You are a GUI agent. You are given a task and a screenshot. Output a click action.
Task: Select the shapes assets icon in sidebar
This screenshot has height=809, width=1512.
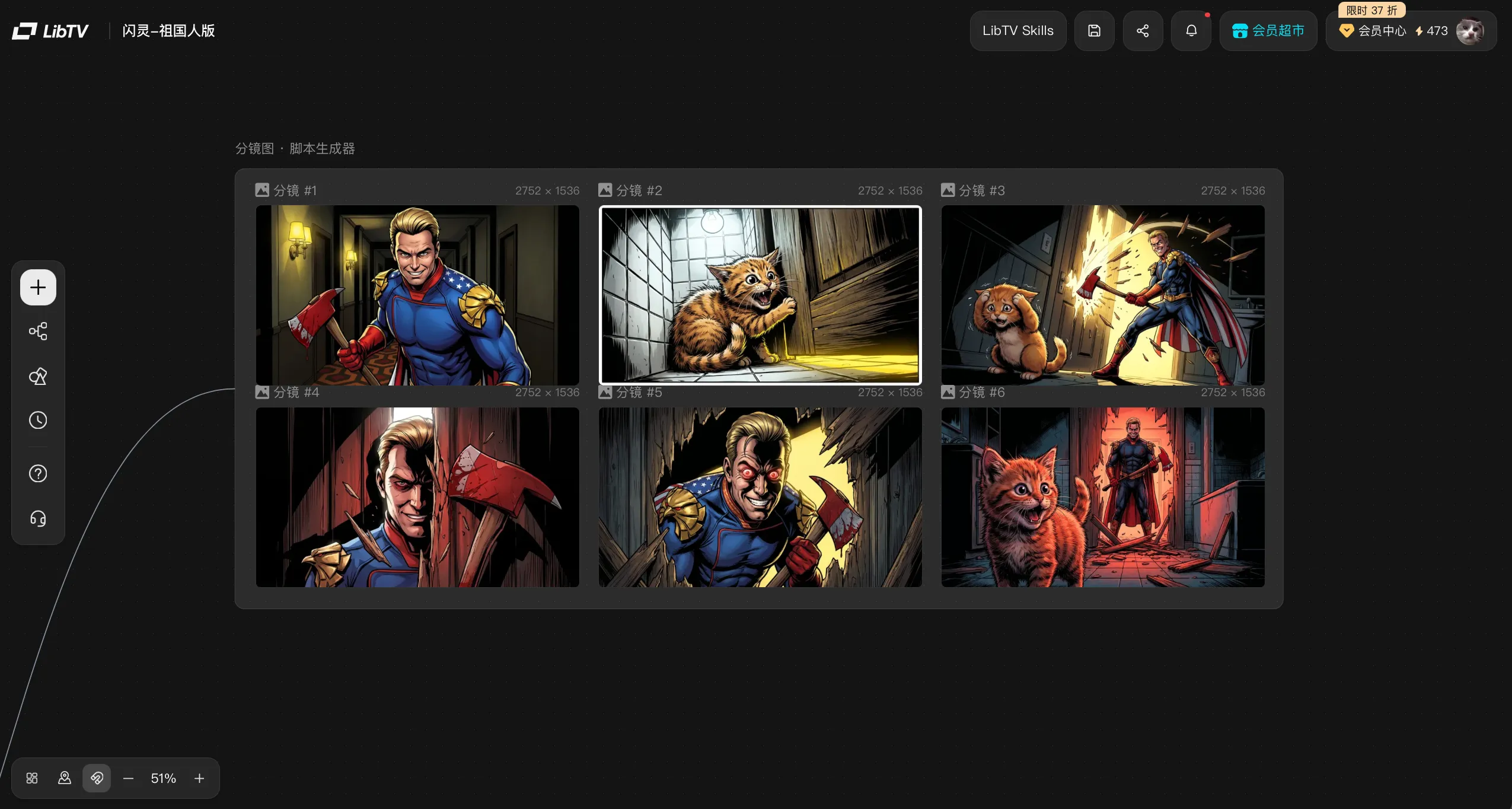[x=38, y=376]
